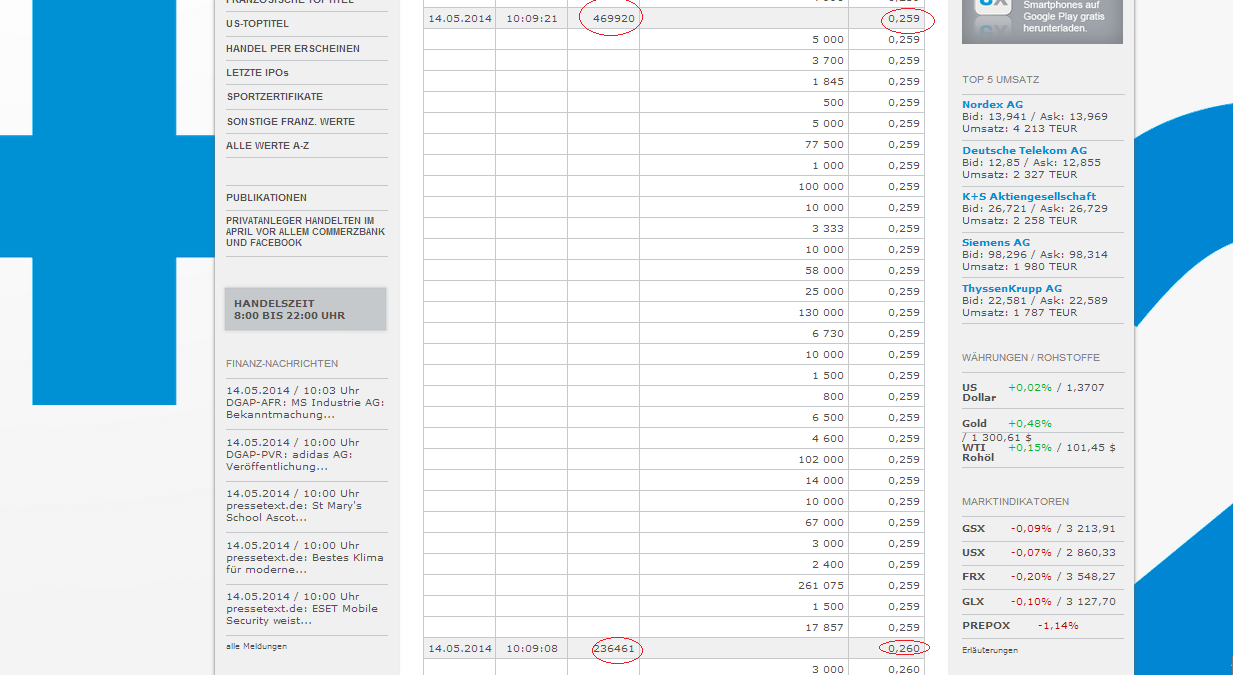Open pressetext Bestes Klima für moderne news

305,557
